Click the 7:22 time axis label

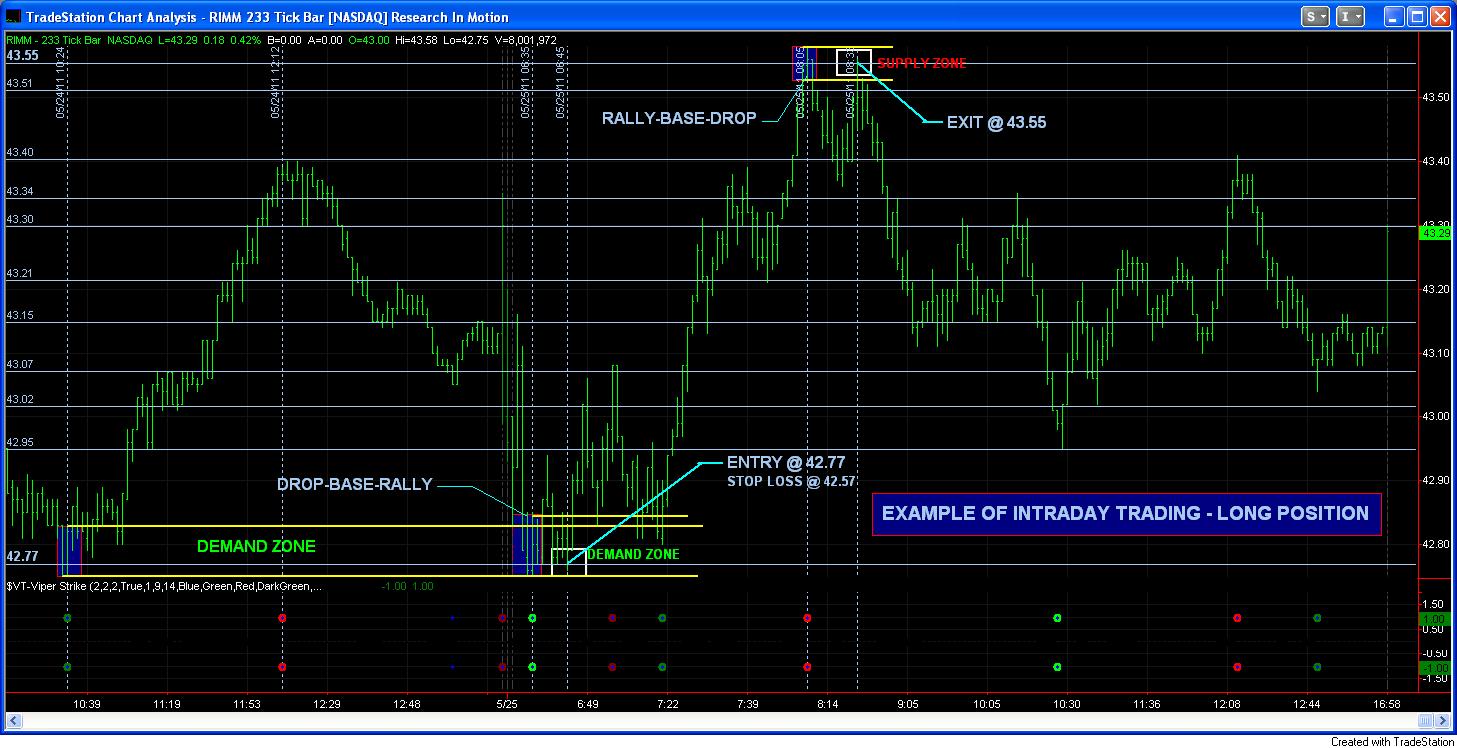tap(668, 705)
